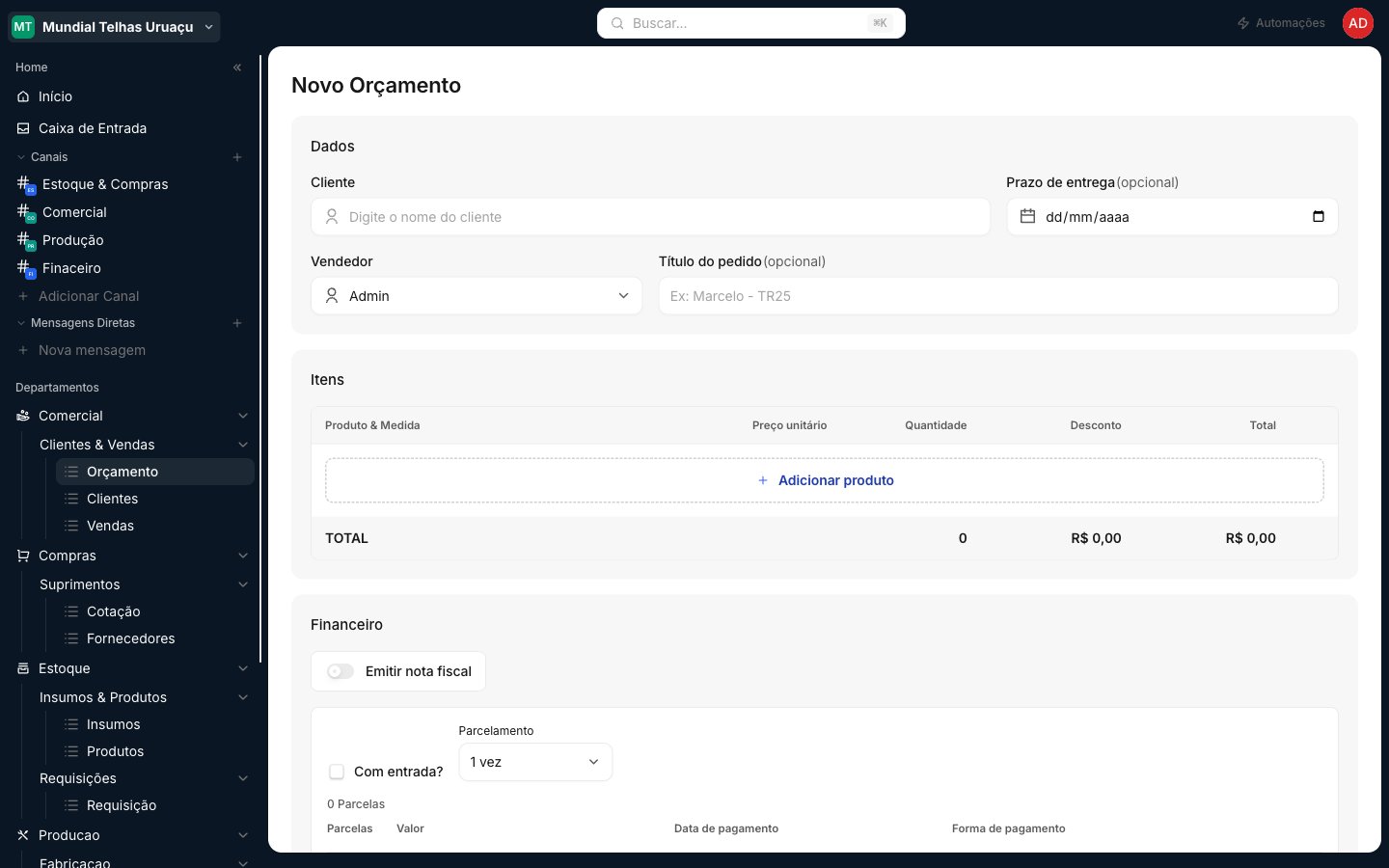This screenshot has width=1389, height=868.
Task: Click the Comercial department icon
Action: (x=23, y=416)
